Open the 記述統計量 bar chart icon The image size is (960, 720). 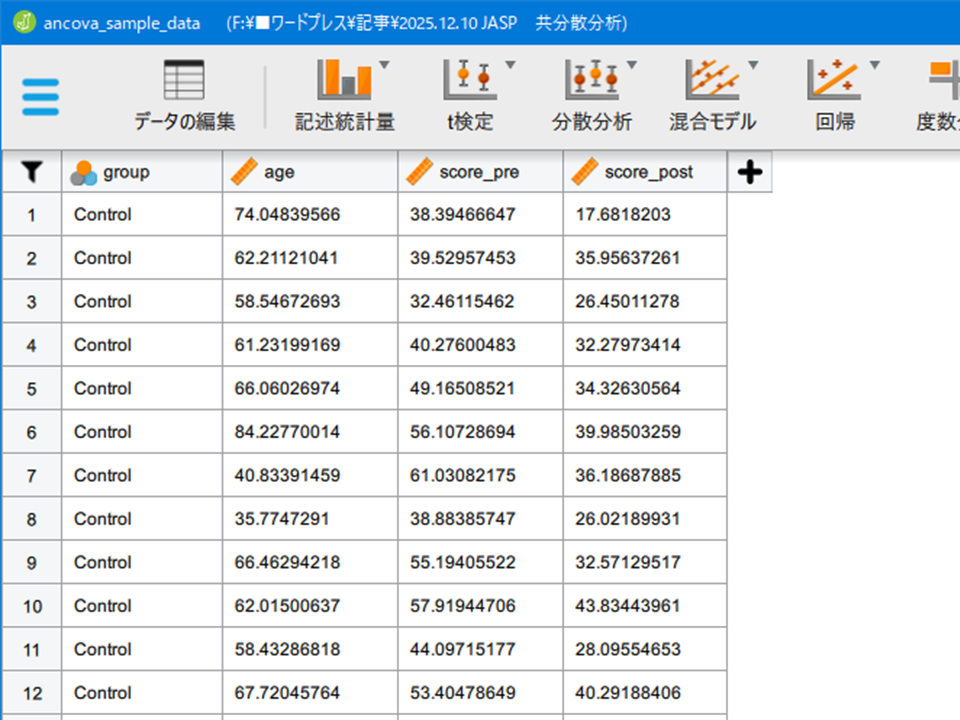pyautogui.click(x=344, y=80)
